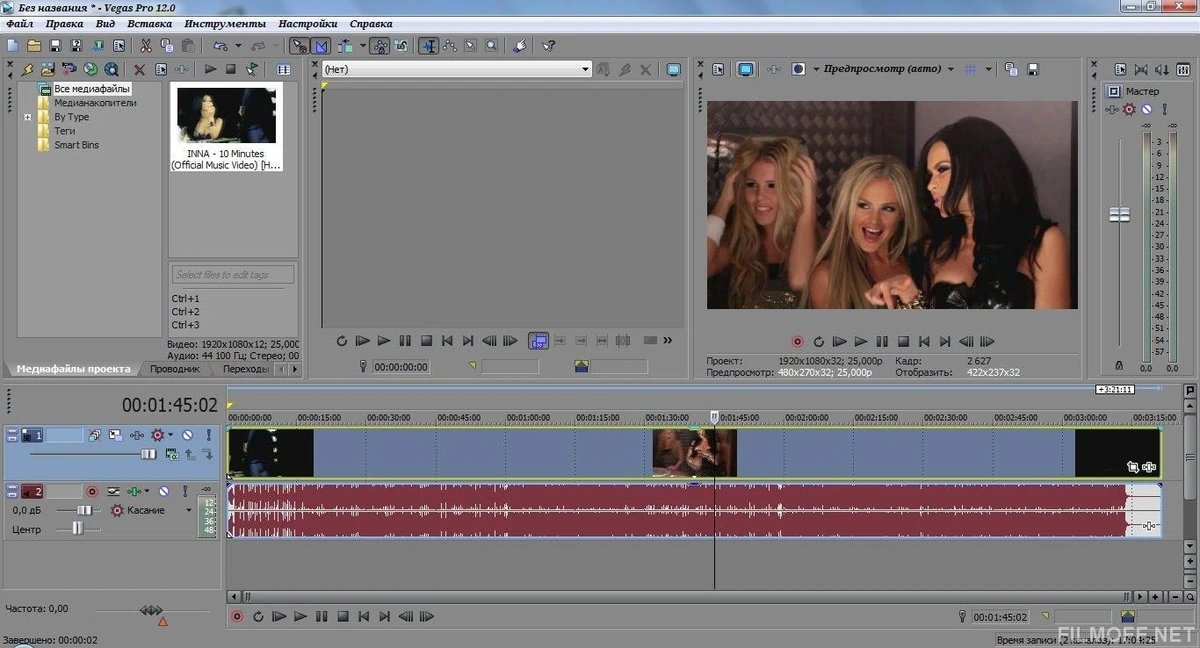Start timeline recording with red Record button
This screenshot has height=648, width=1200.
(237, 617)
